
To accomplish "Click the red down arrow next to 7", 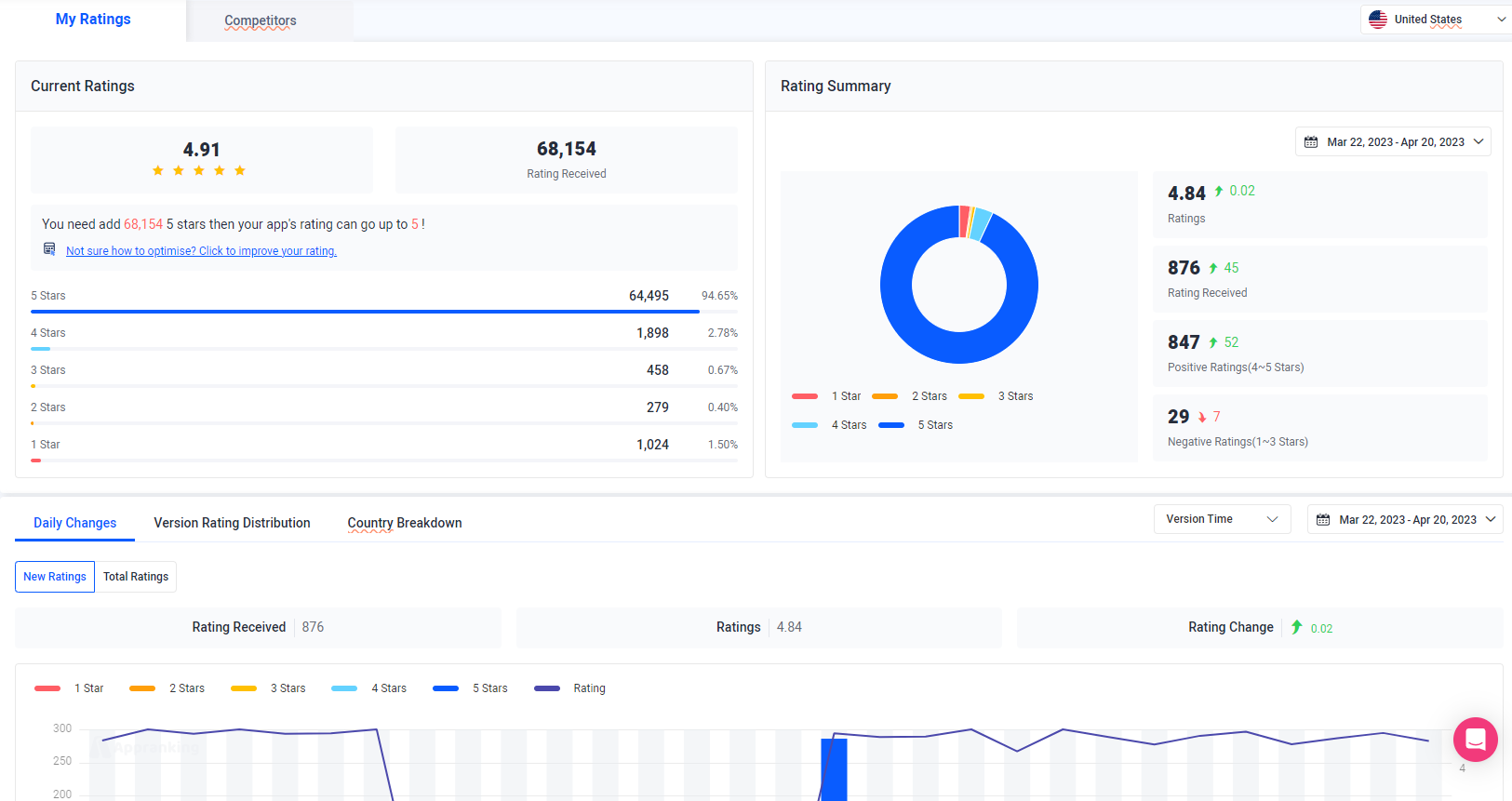I will coord(1202,418).
